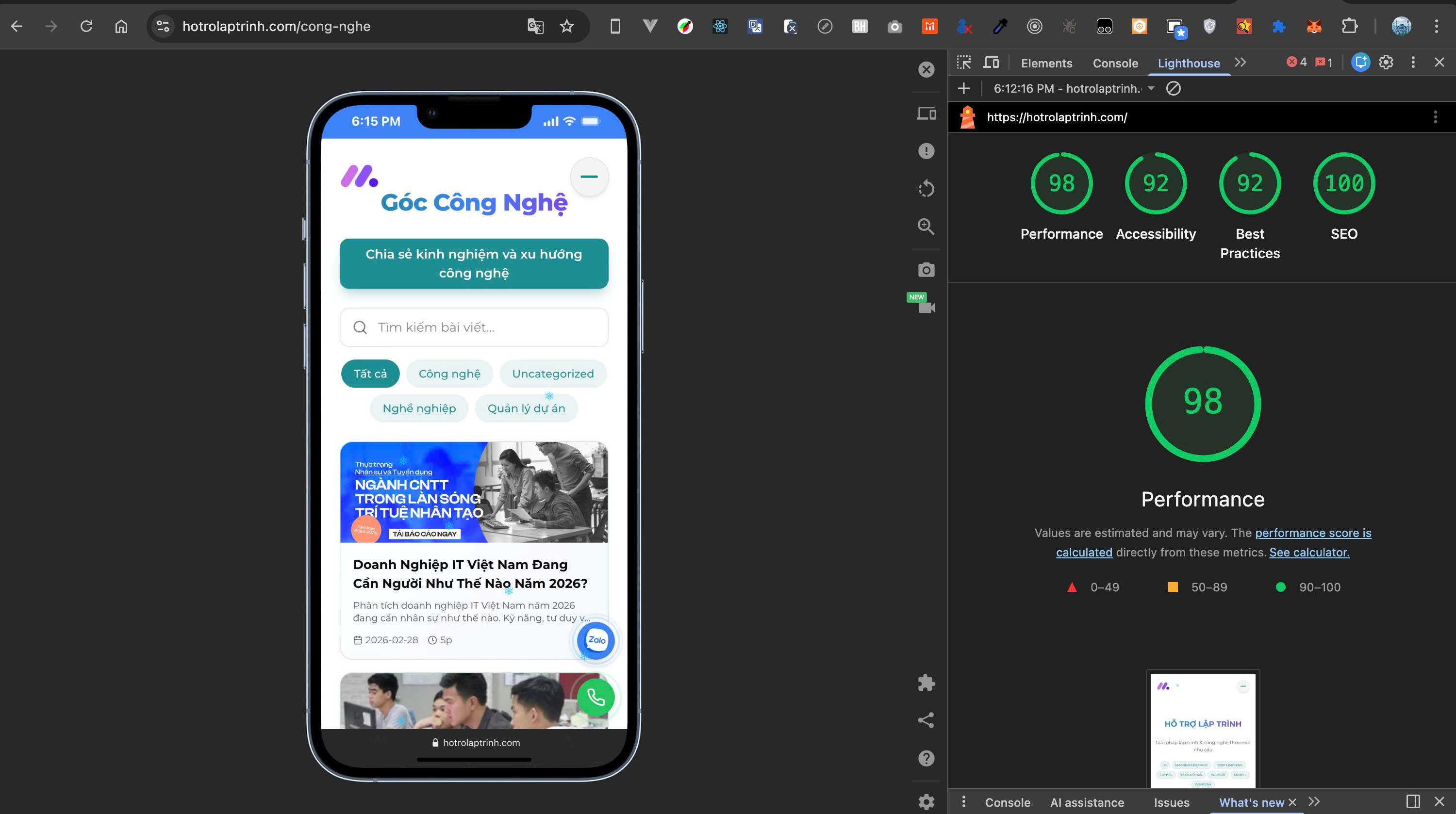
Task: Click the See calculator link
Action: (x=1309, y=552)
